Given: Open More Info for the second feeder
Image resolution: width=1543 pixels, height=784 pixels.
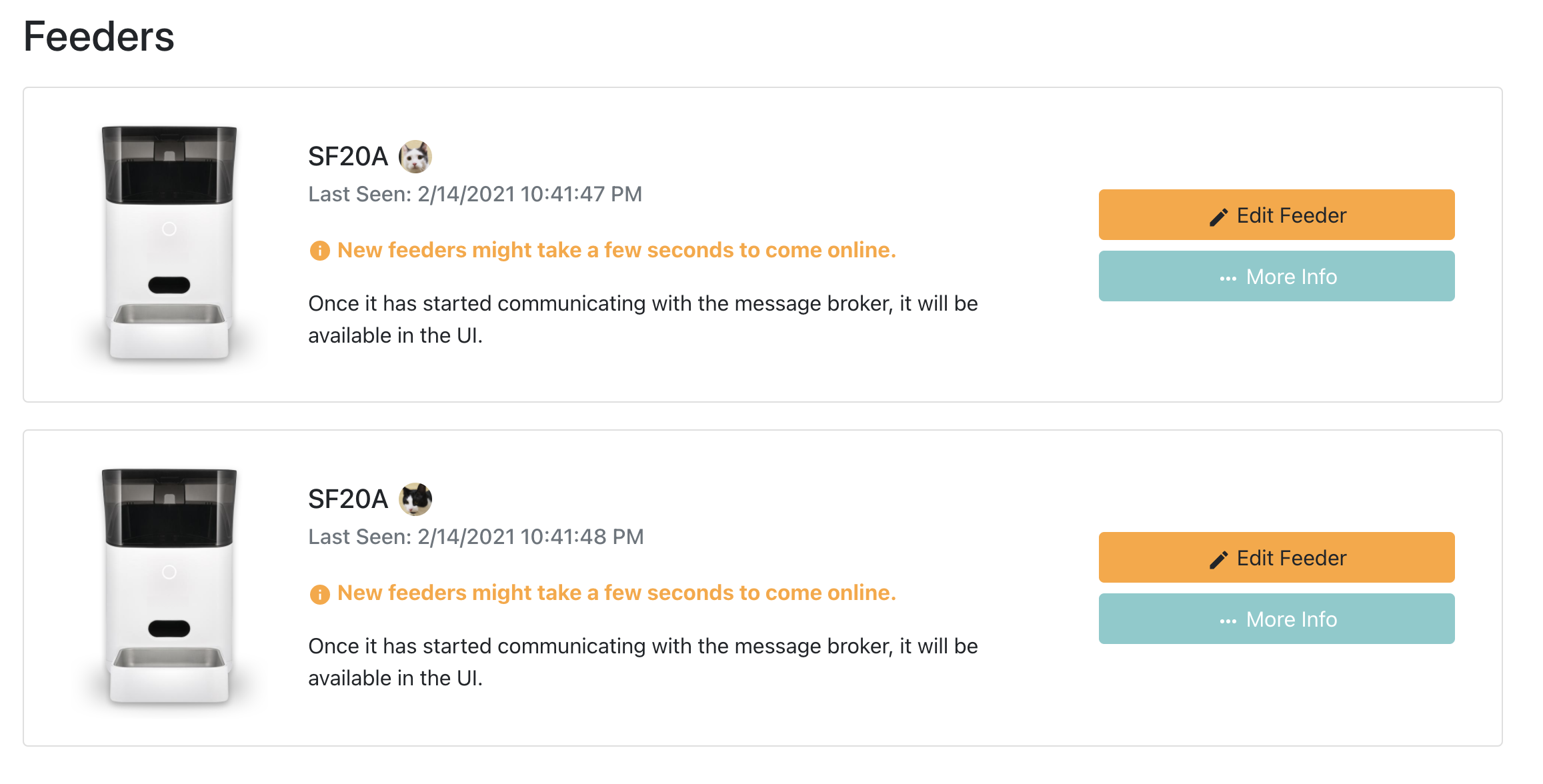Looking at the screenshot, I should 1276,619.
